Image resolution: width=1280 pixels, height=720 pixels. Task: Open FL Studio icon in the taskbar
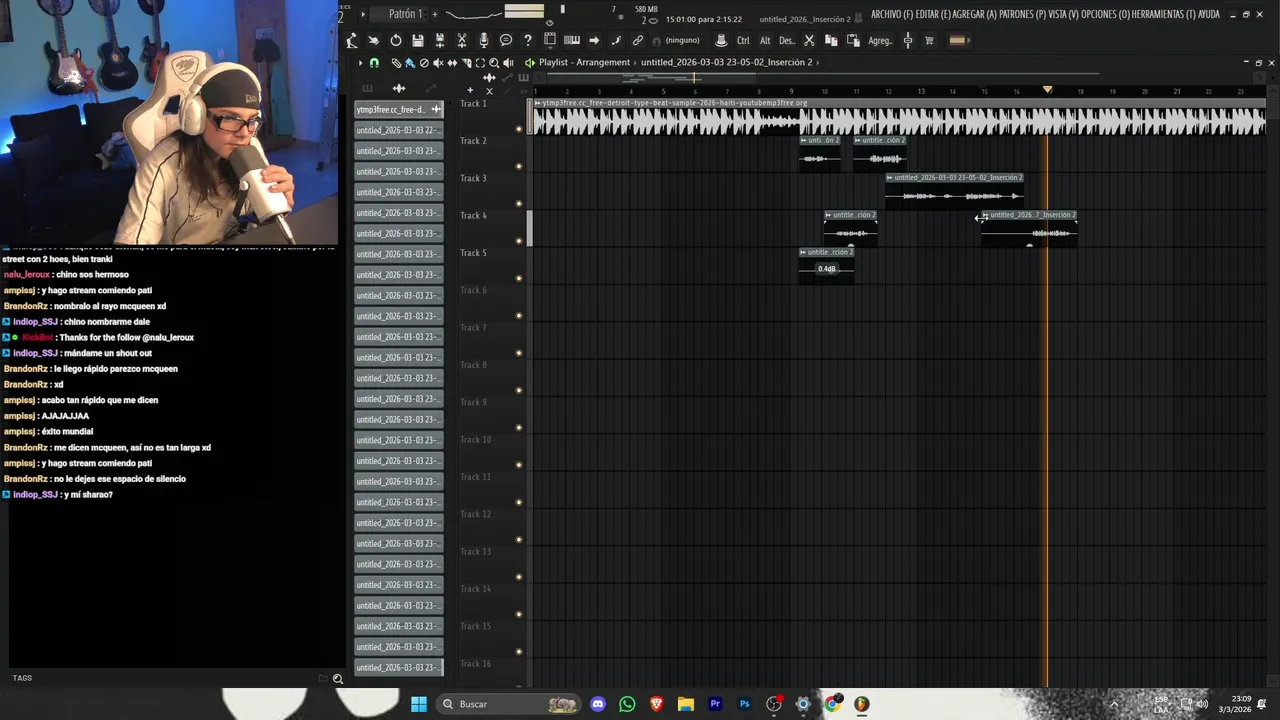pyautogui.click(x=861, y=704)
